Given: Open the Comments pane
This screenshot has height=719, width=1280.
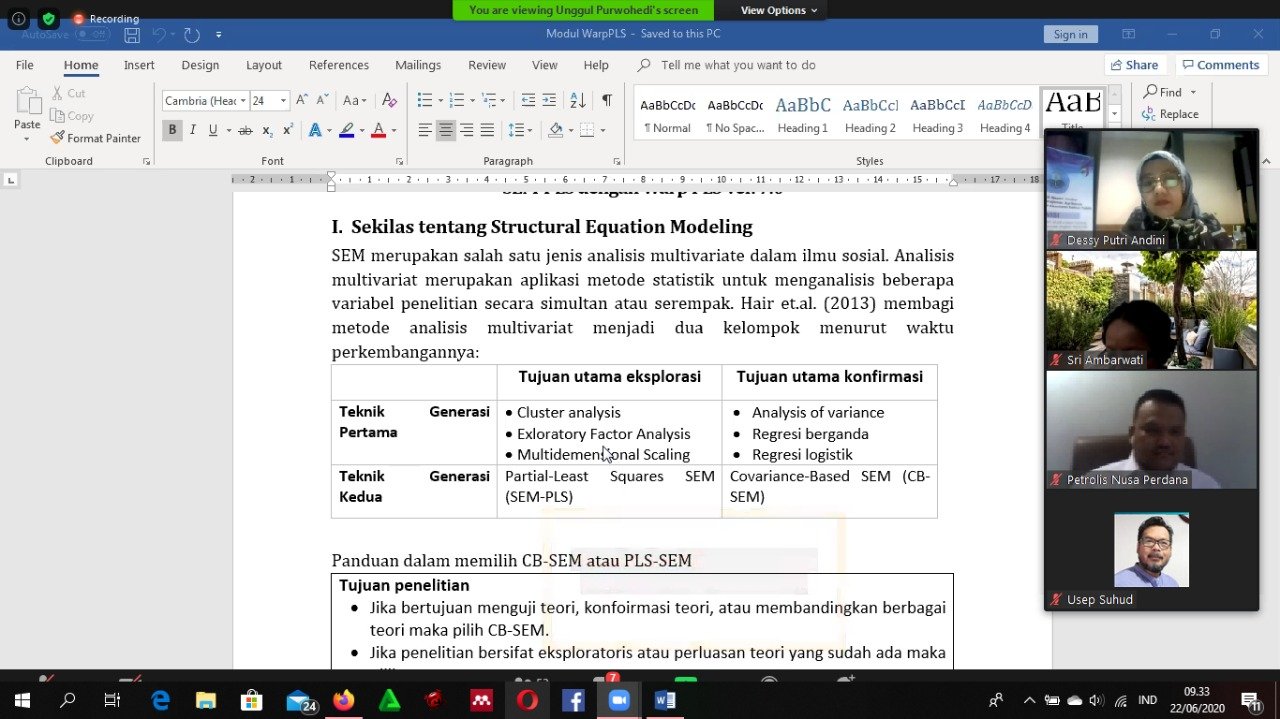Looking at the screenshot, I should (x=1220, y=65).
